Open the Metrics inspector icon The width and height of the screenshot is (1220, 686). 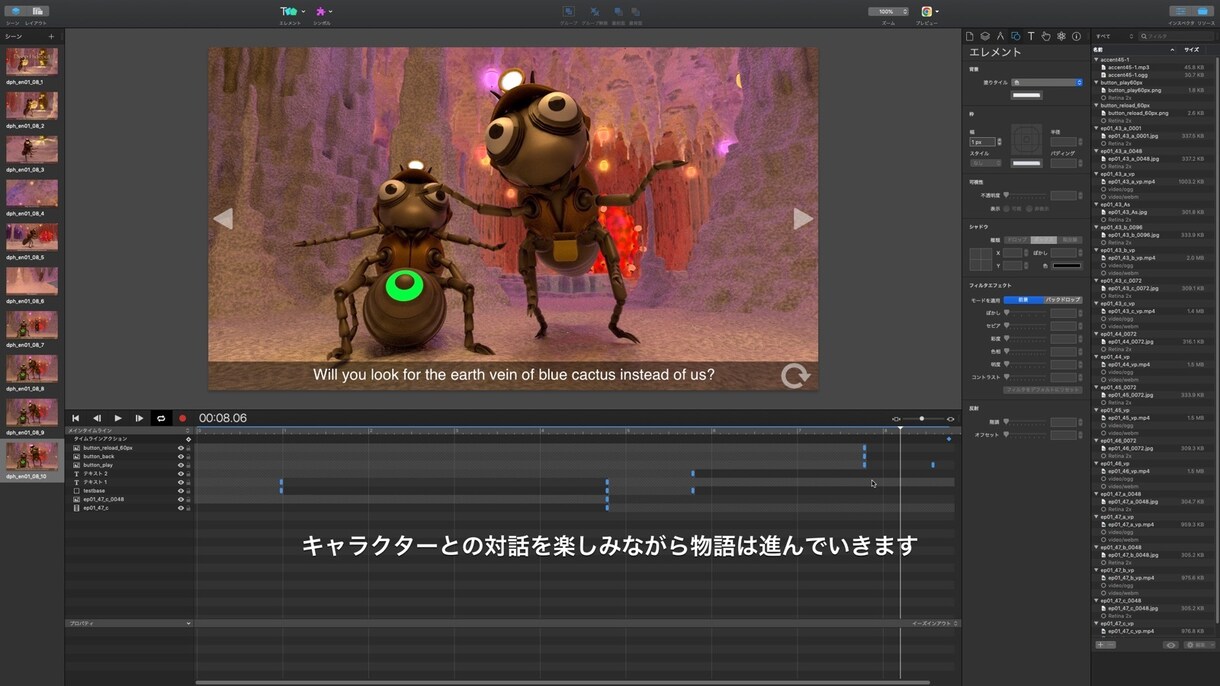tap(1000, 36)
